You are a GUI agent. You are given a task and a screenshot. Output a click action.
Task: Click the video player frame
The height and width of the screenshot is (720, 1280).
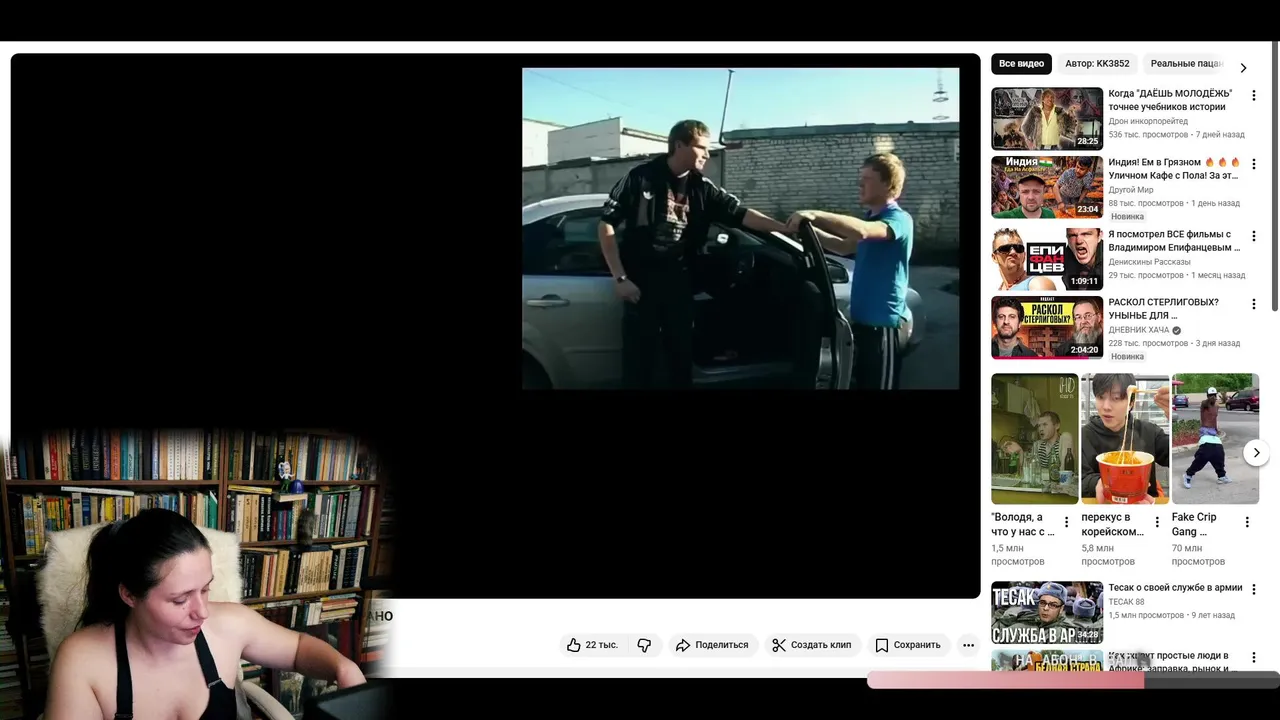tap(495, 325)
